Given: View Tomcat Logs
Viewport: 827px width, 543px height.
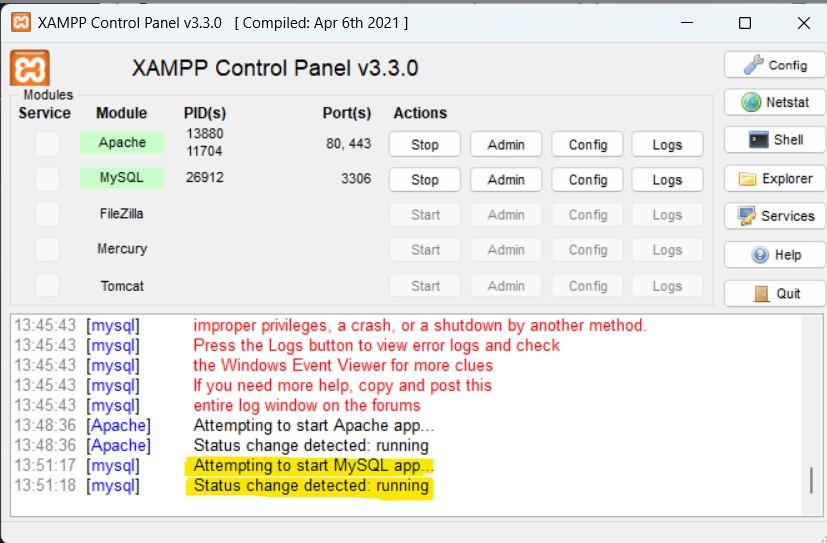Looking at the screenshot, I should (x=667, y=286).
